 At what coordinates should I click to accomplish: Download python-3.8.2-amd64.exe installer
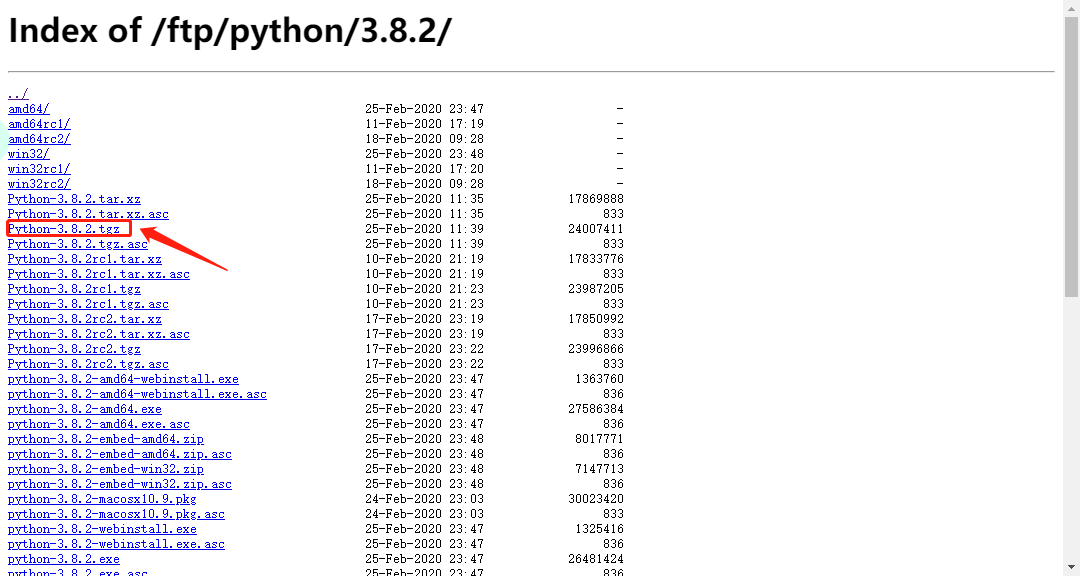click(85, 409)
